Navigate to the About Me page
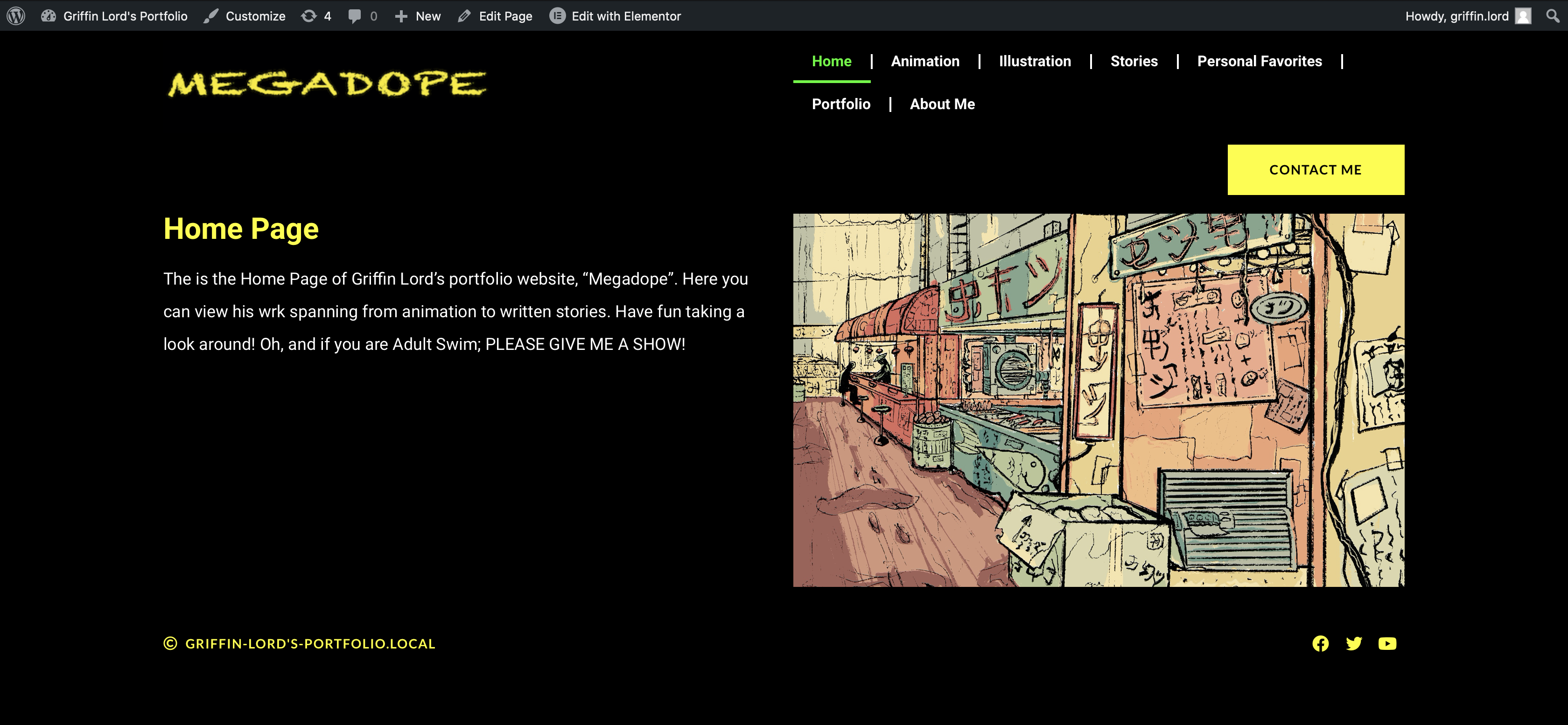Screen dimensions: 1568x725 click(x=942, y=104)
